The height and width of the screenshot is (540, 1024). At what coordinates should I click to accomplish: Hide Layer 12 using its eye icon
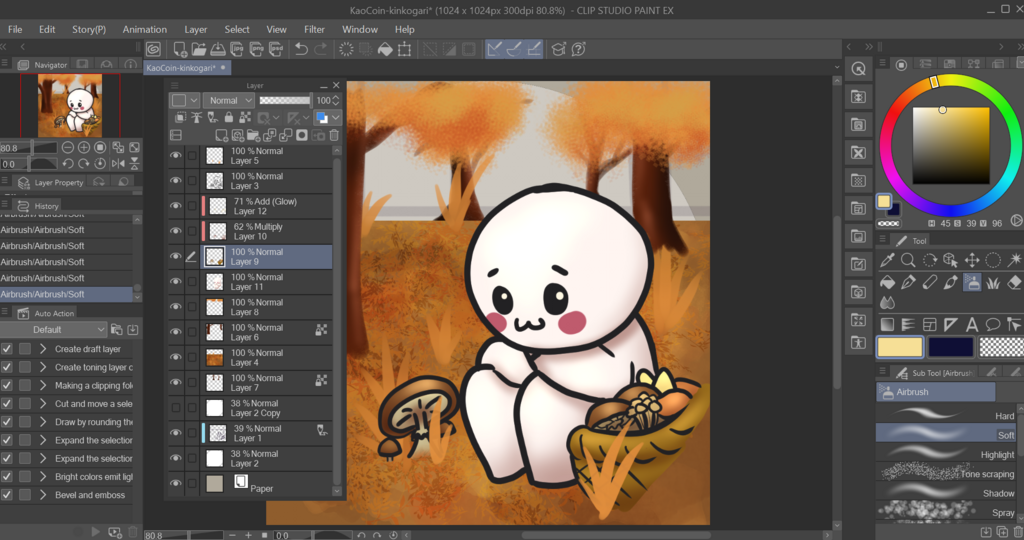click(176, 206)
